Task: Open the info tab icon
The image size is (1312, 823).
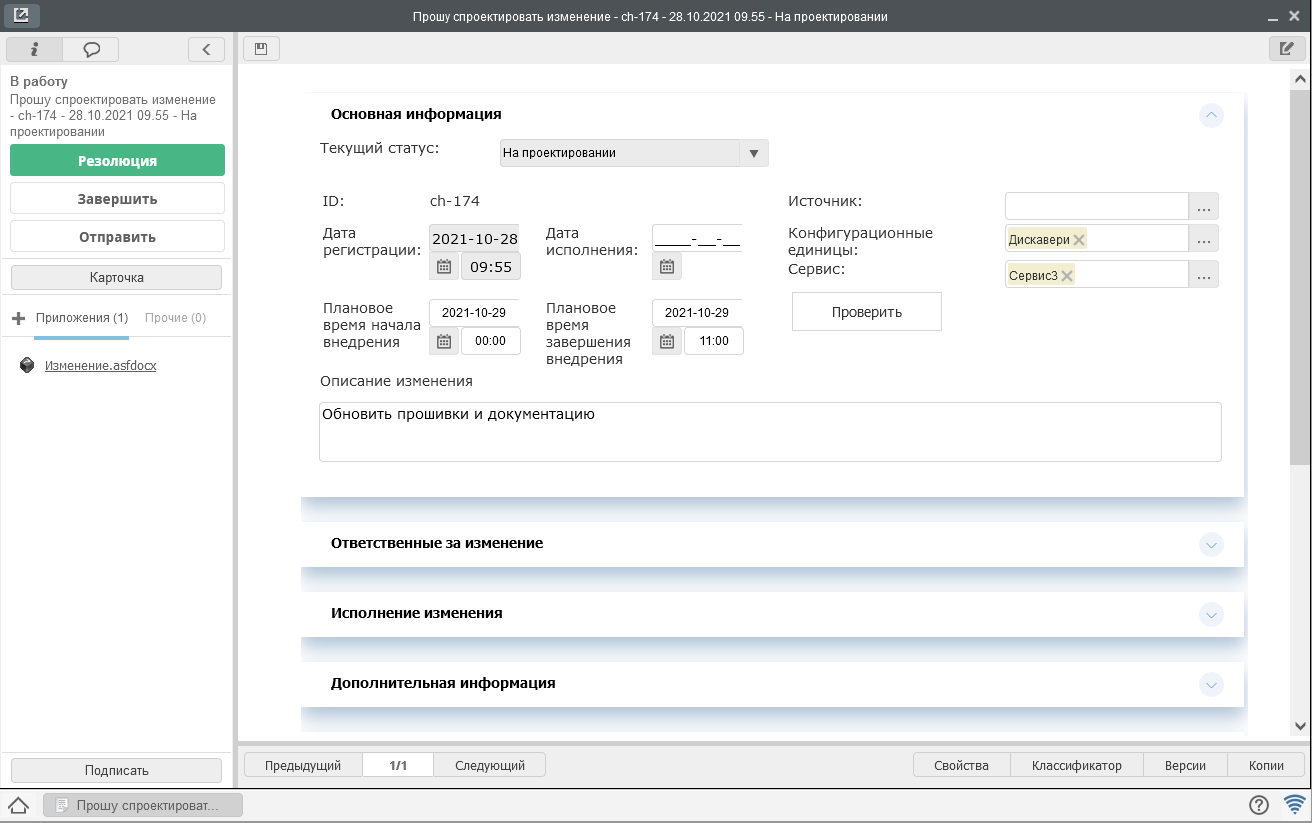Action: (35, 48)
